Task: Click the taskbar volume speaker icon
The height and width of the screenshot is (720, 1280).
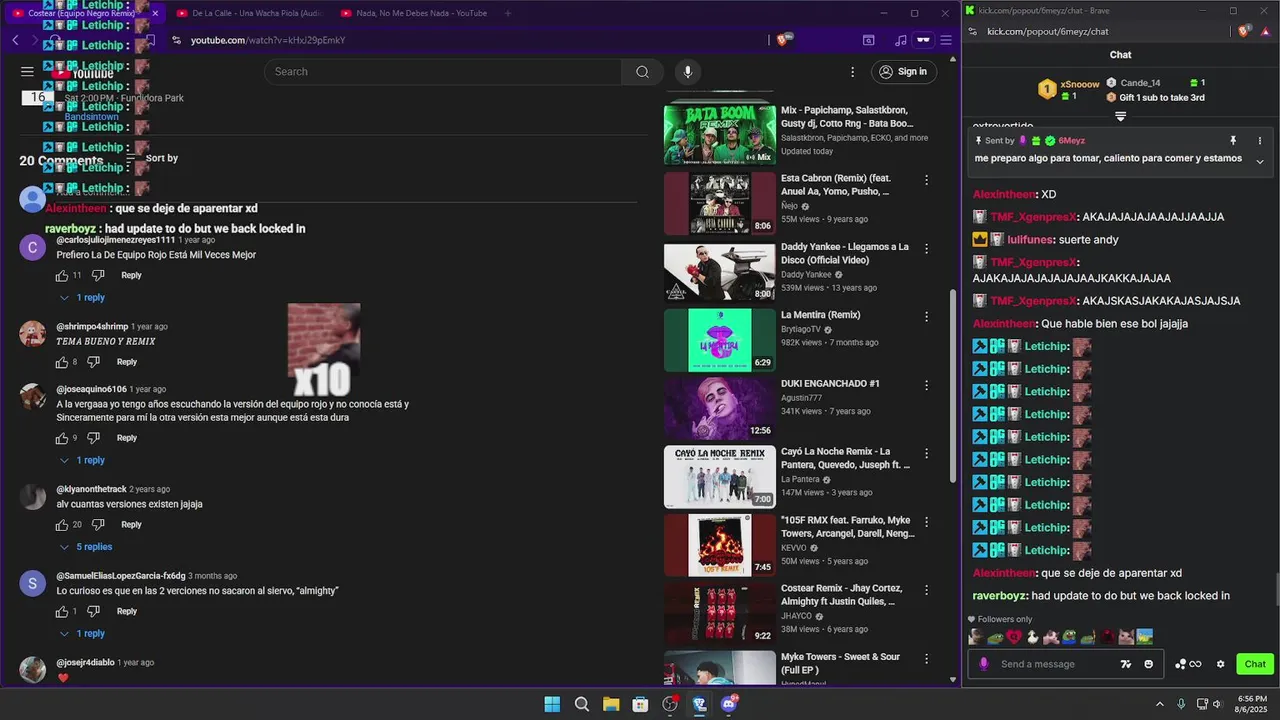Action: (x=1217, y=704)
